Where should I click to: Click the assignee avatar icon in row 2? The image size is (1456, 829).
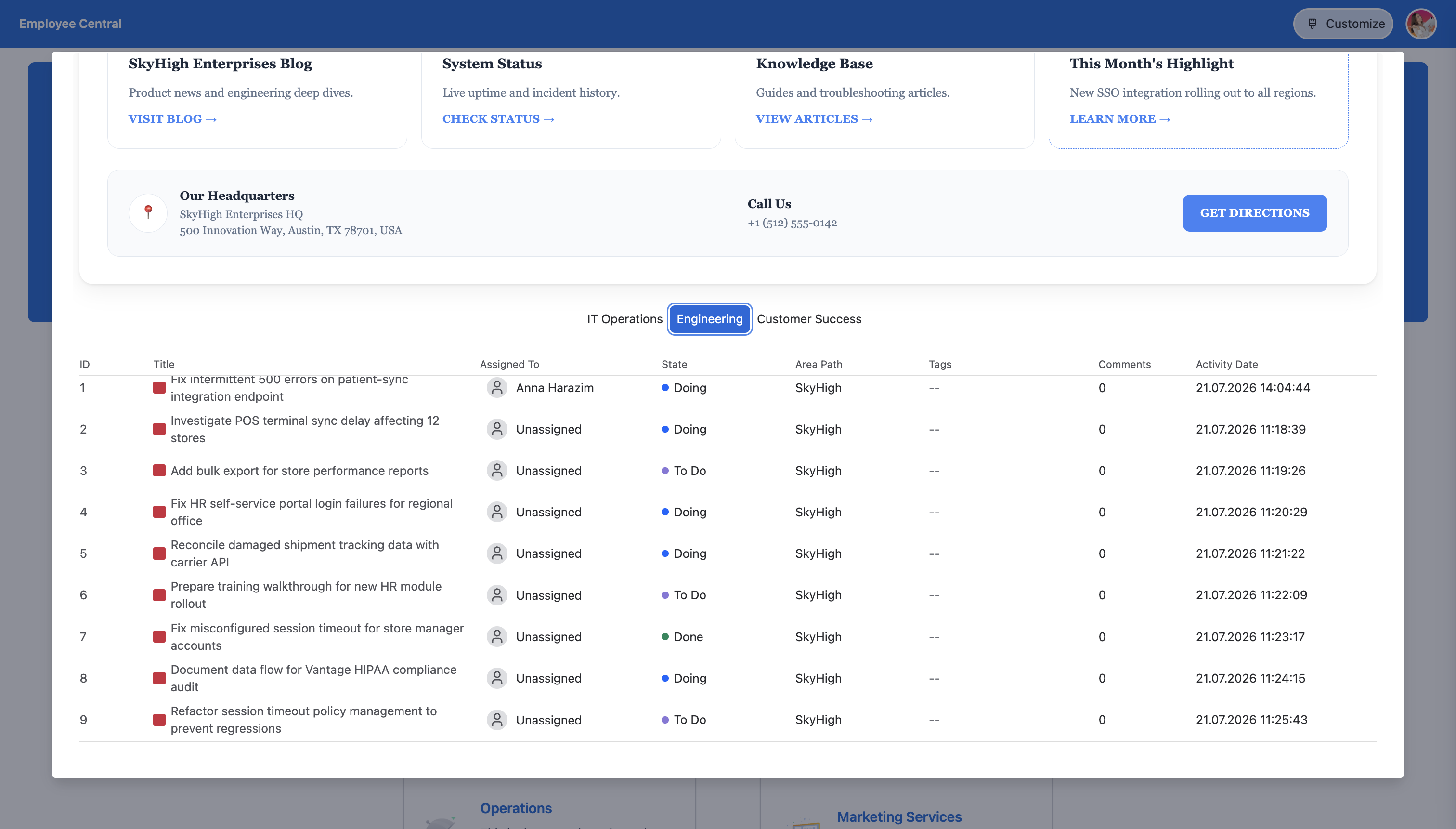pyautogui.click(x=497, y=429)
